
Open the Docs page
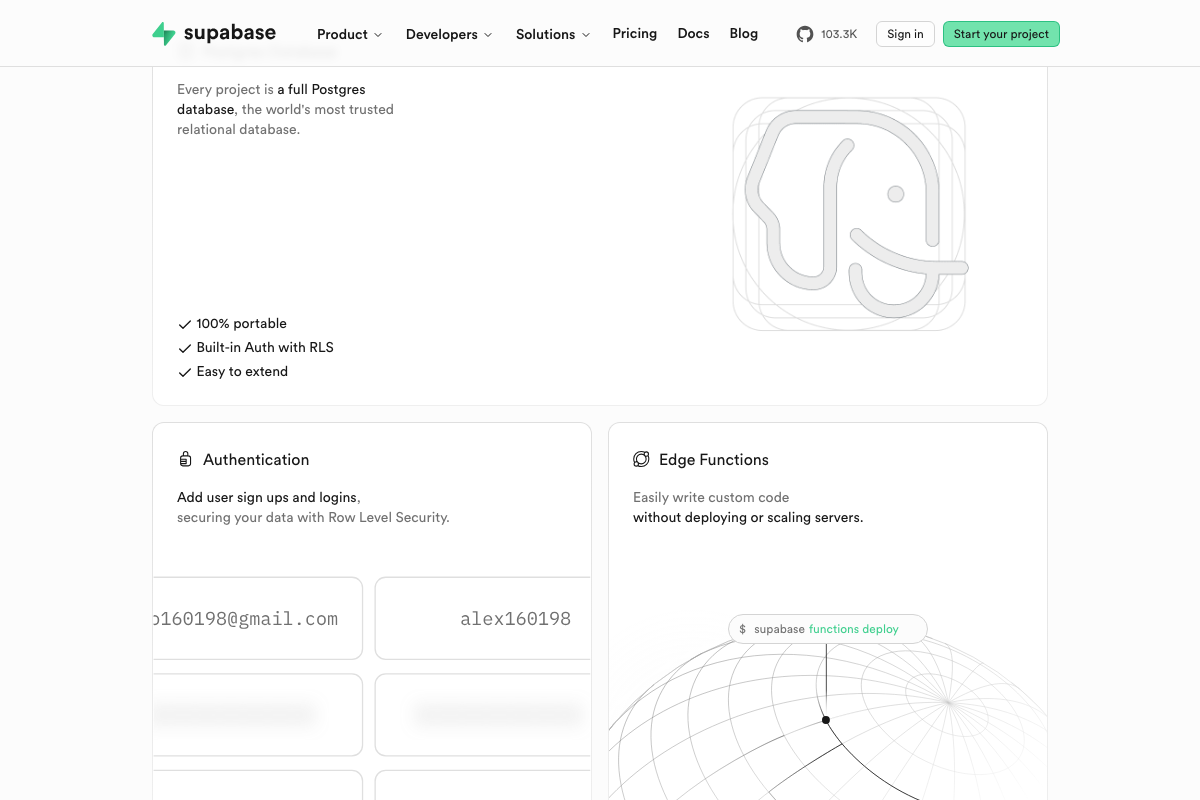coord(693,33)
